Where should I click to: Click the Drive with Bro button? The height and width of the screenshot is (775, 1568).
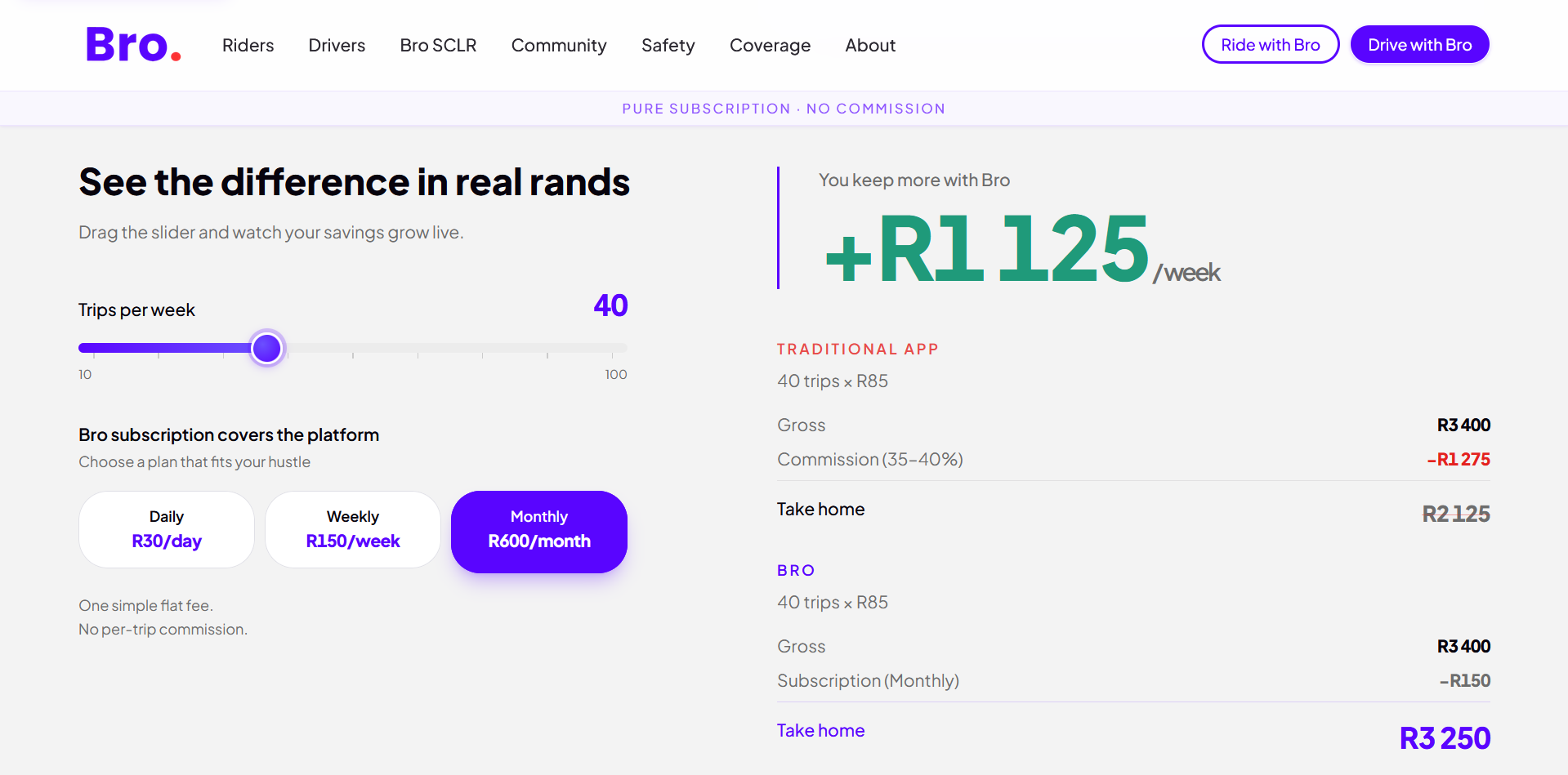coord(1420,44)
